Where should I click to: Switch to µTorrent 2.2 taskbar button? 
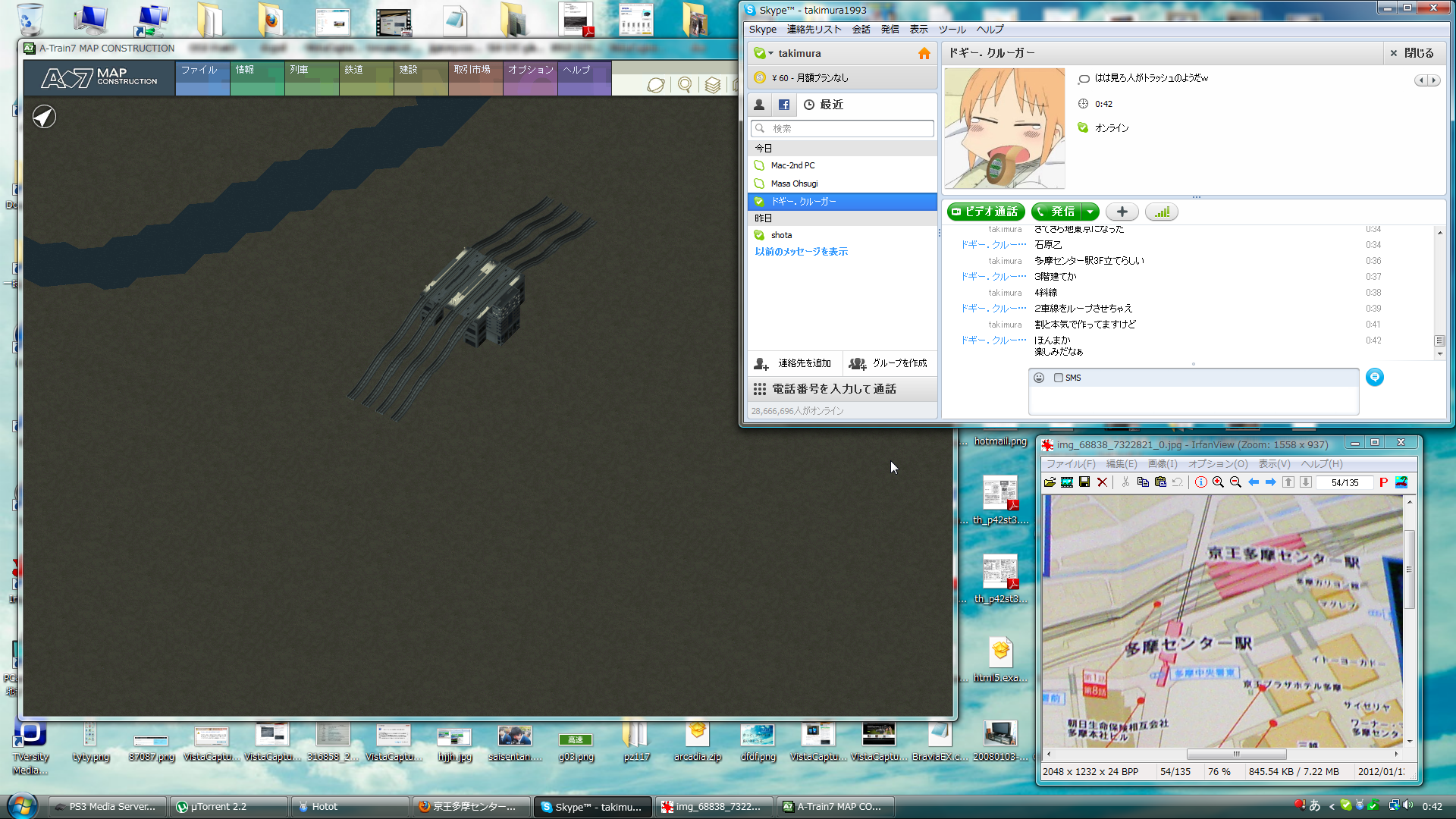[x=228, y=807]
